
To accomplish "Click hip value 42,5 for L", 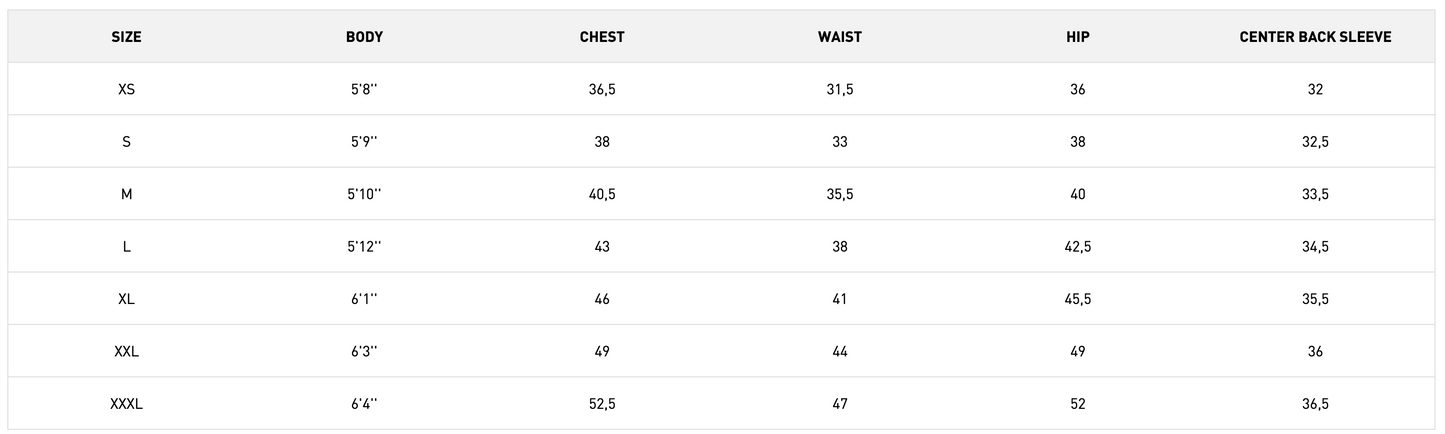I will (x=1077, y=246).
